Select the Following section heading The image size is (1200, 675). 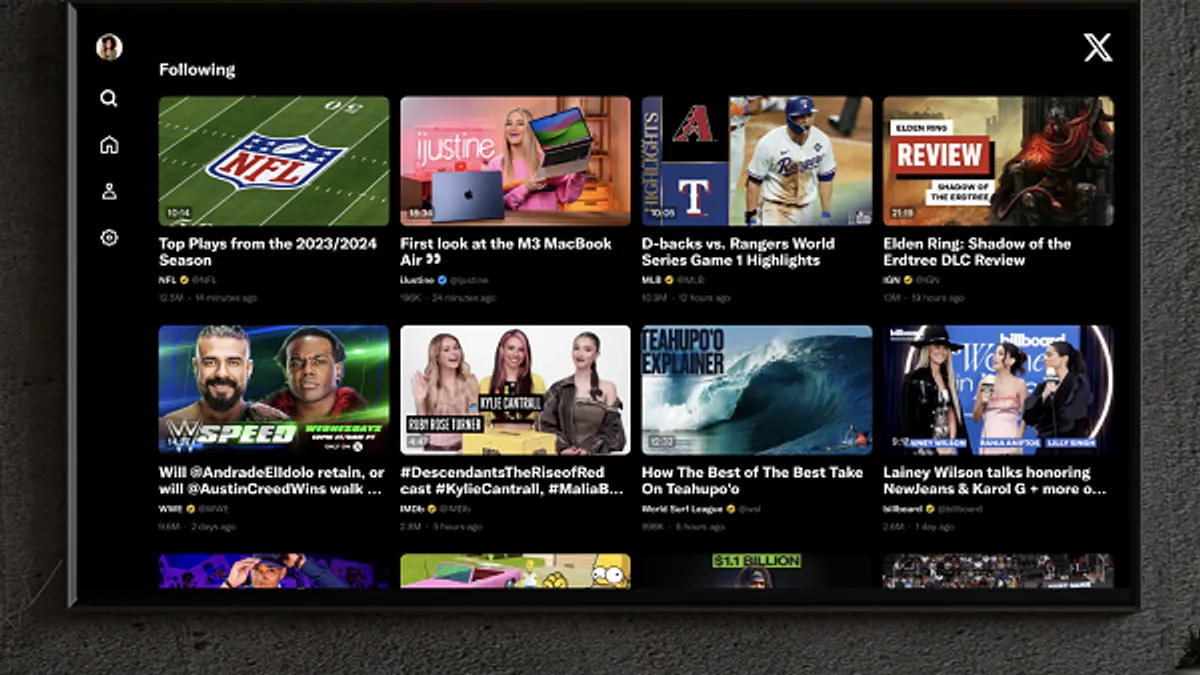[197, 69]
